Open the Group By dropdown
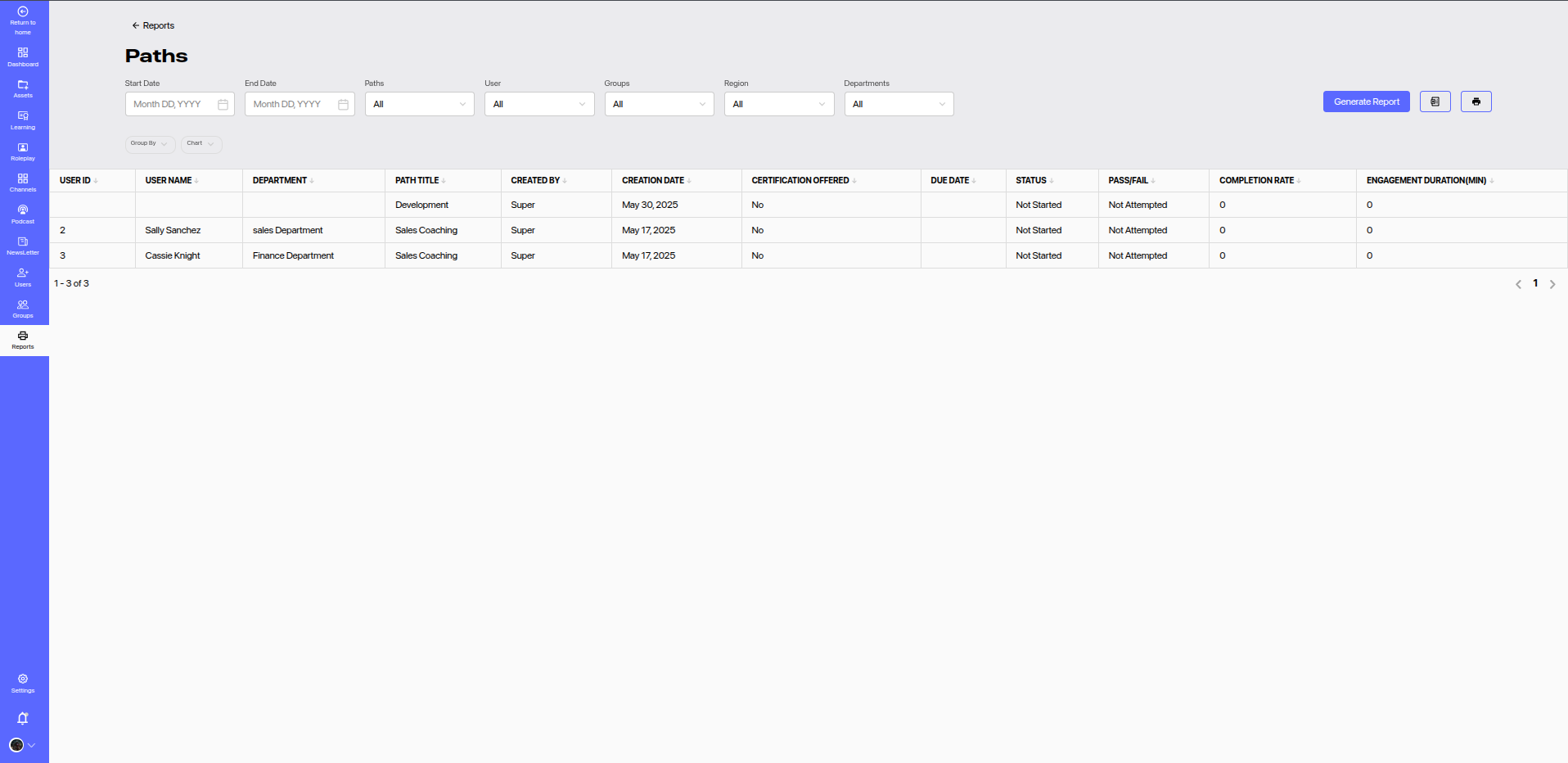Viewport: 1568px width, 763px height. pos(150,143)
